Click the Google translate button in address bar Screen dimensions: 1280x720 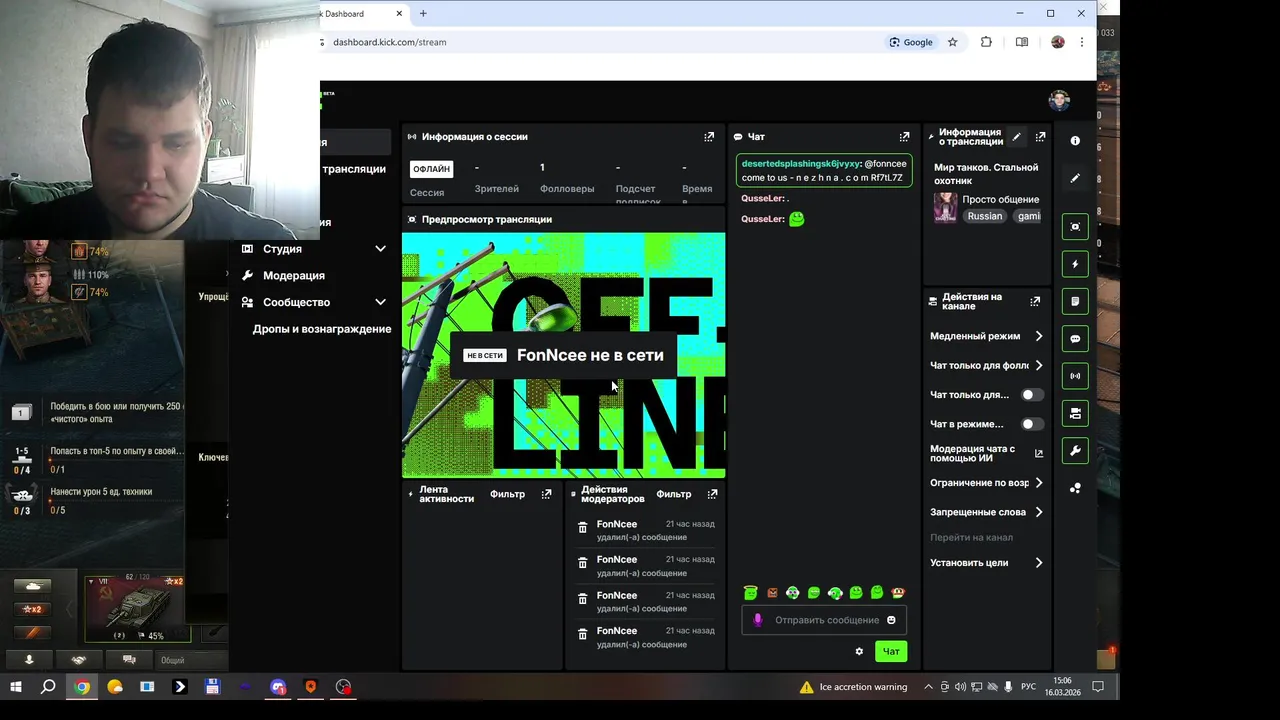tap(911, 42)
